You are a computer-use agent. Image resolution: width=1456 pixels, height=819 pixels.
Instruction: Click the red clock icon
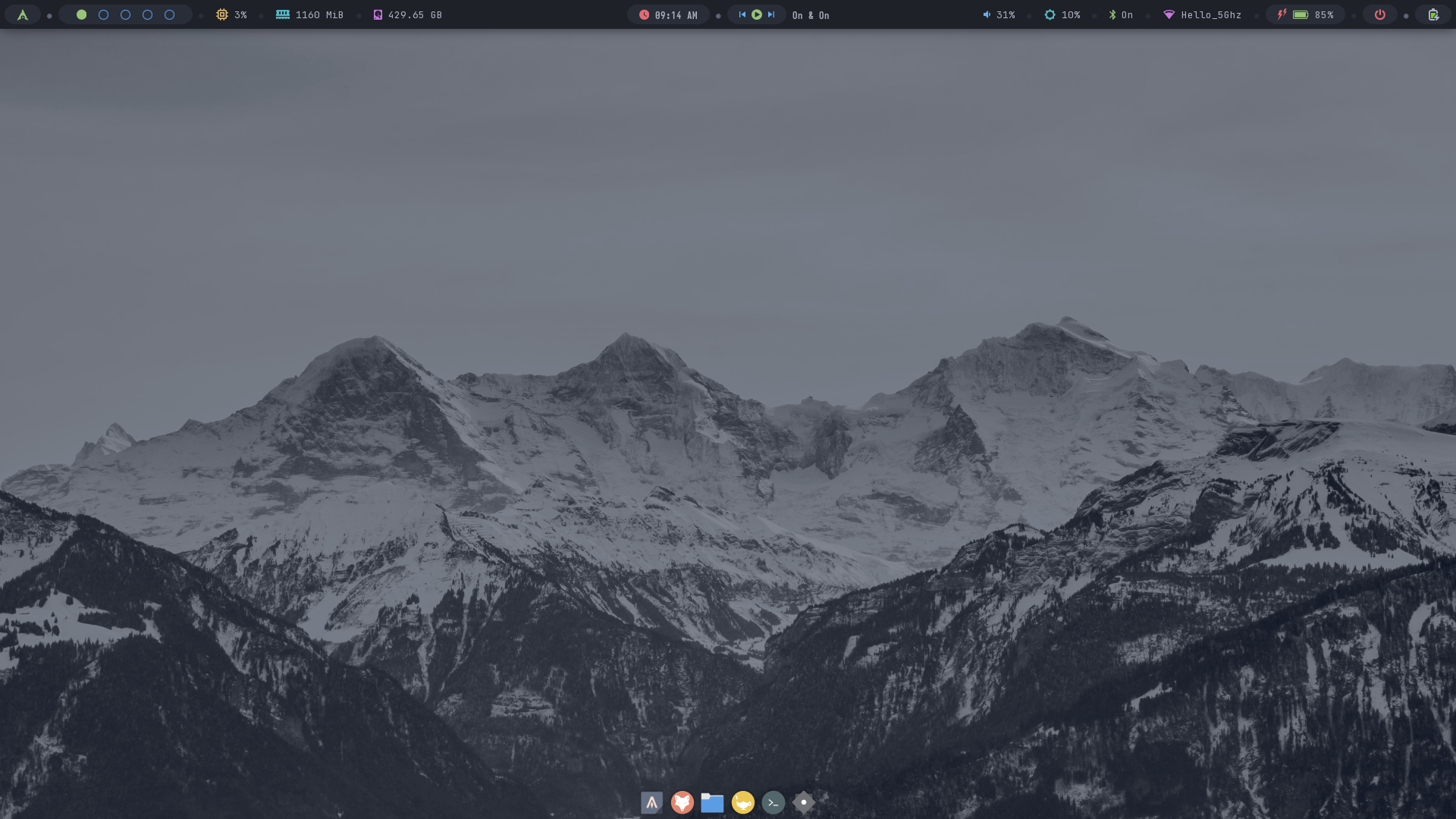(x=644, y=14)
